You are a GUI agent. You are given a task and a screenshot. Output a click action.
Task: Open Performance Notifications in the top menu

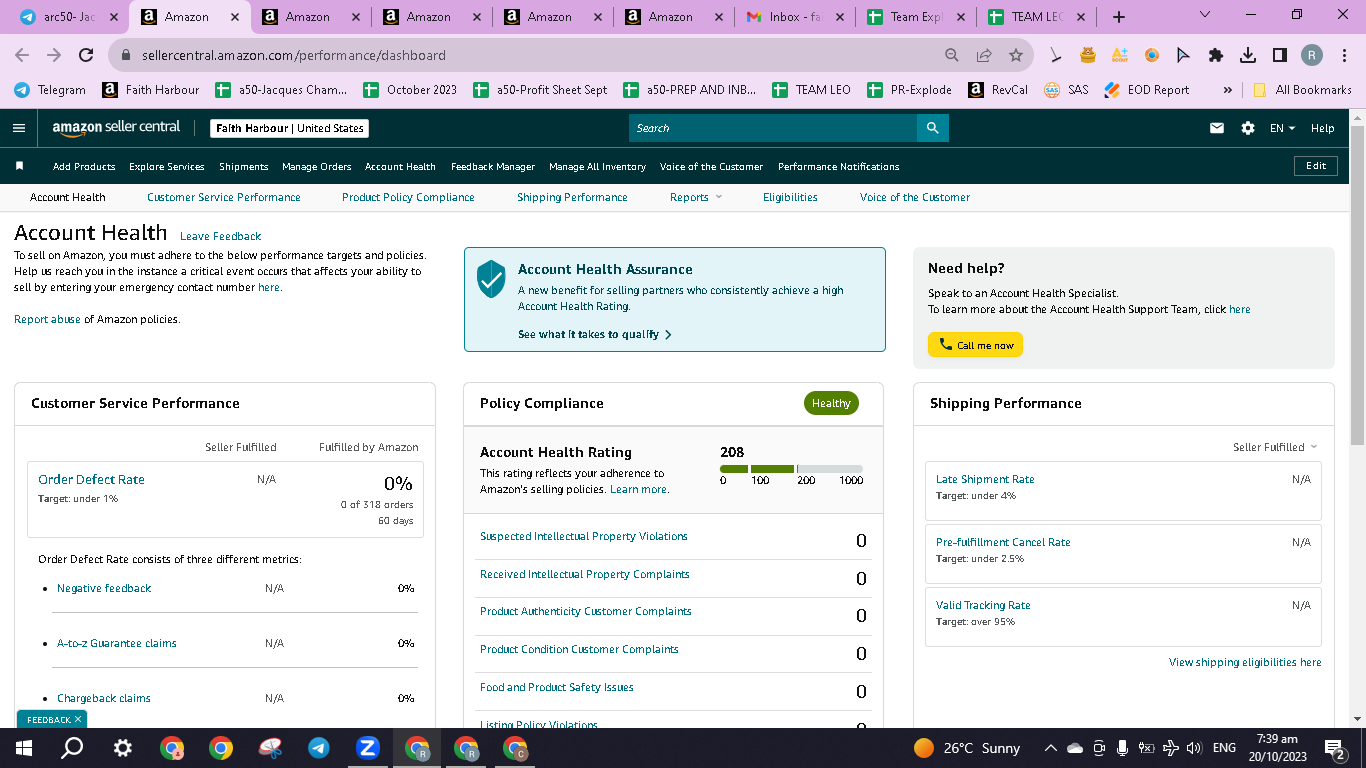pos(839,166)
